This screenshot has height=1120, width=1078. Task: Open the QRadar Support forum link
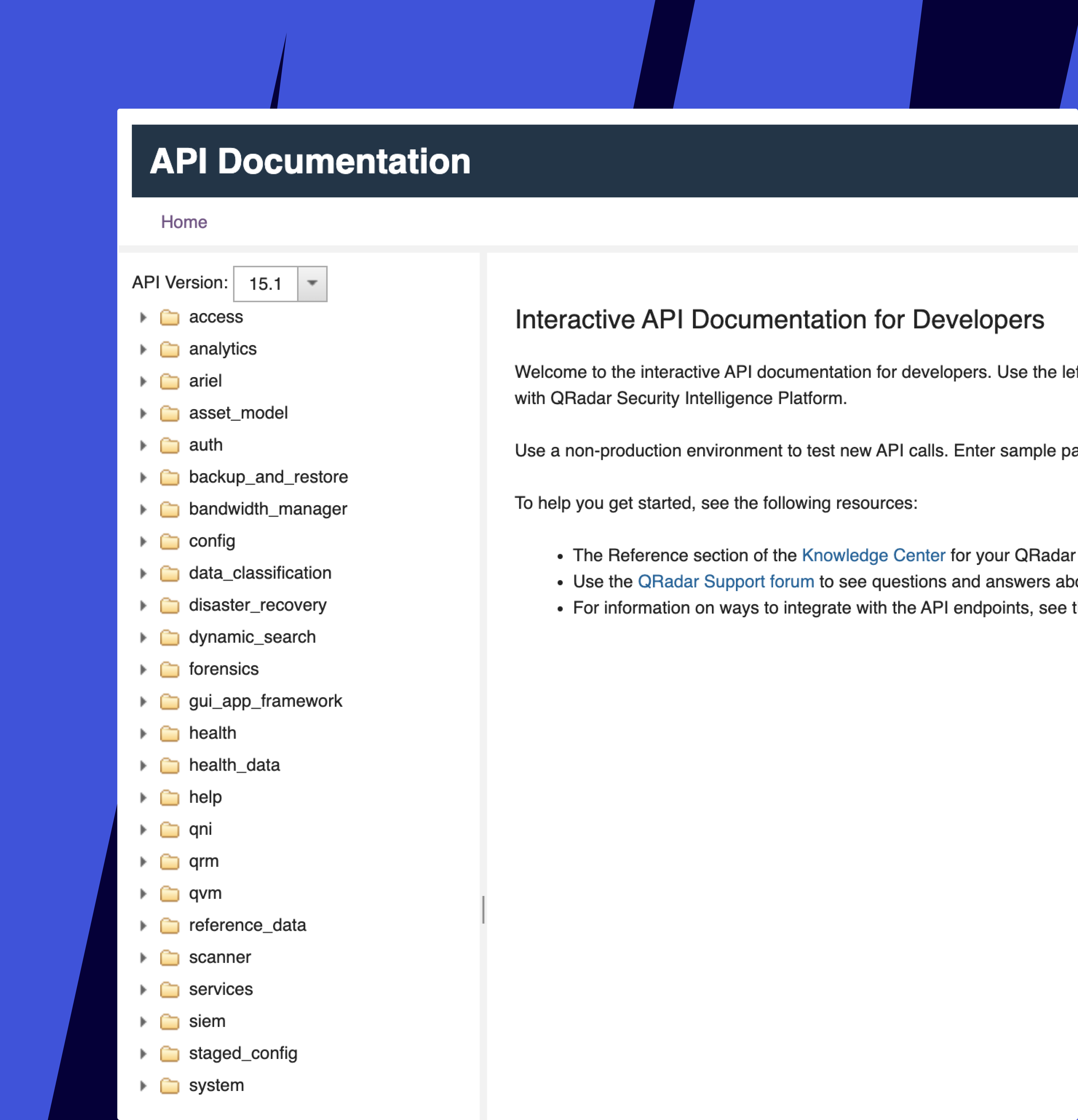pos(725,581)
